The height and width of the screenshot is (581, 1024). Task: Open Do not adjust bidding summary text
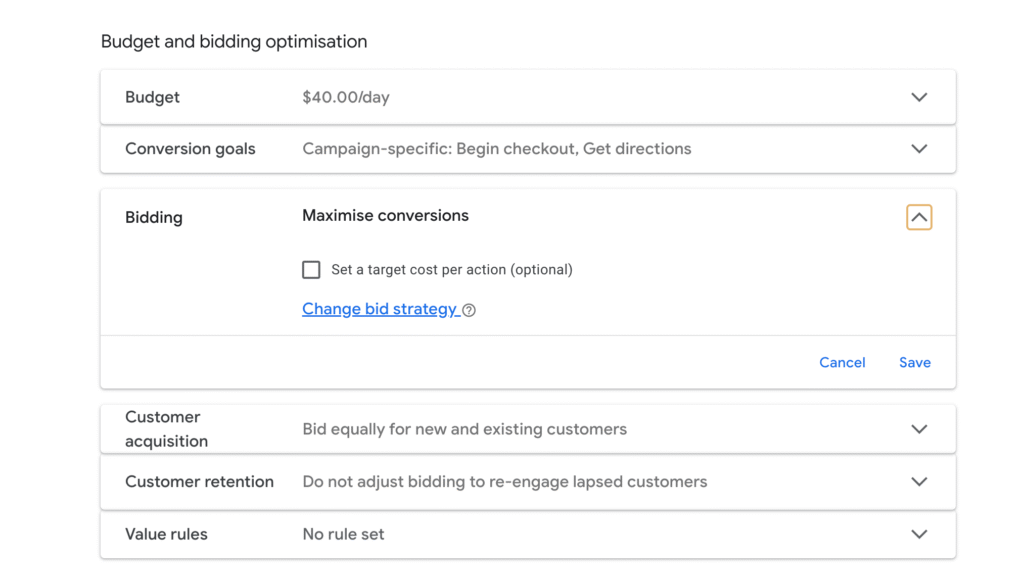click(504, 482)
